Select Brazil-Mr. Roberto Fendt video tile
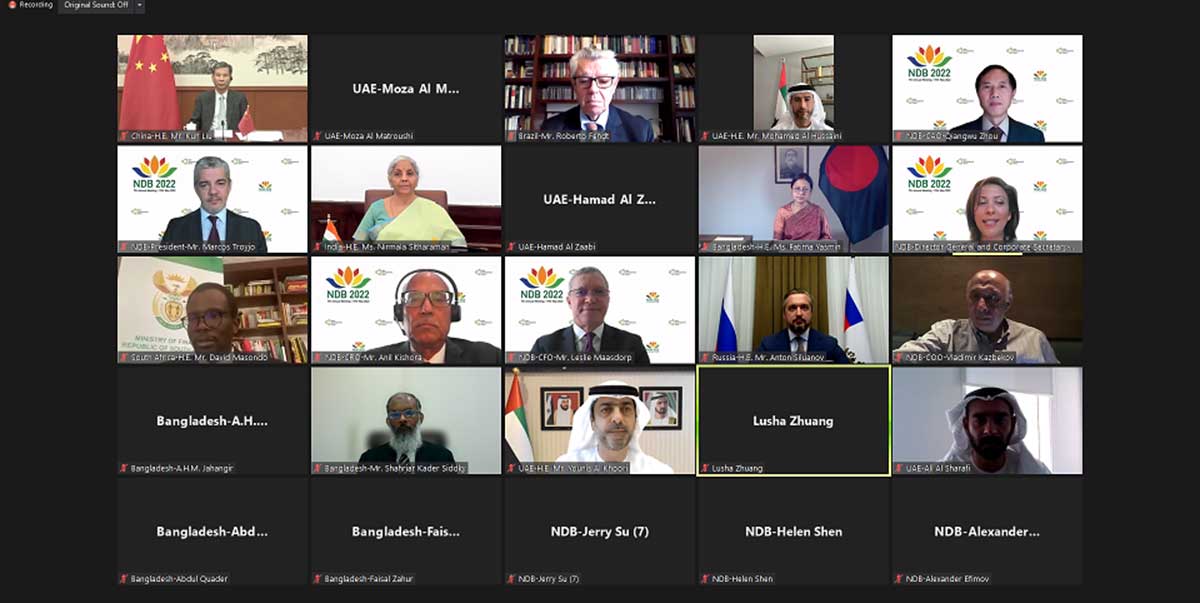The width and height of the screenshot is (1200, 603). 600,88
